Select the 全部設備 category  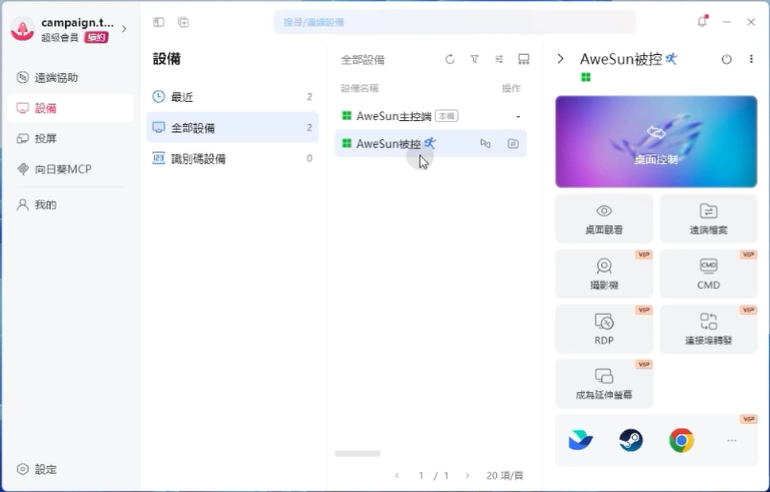(x=232, y=128)
